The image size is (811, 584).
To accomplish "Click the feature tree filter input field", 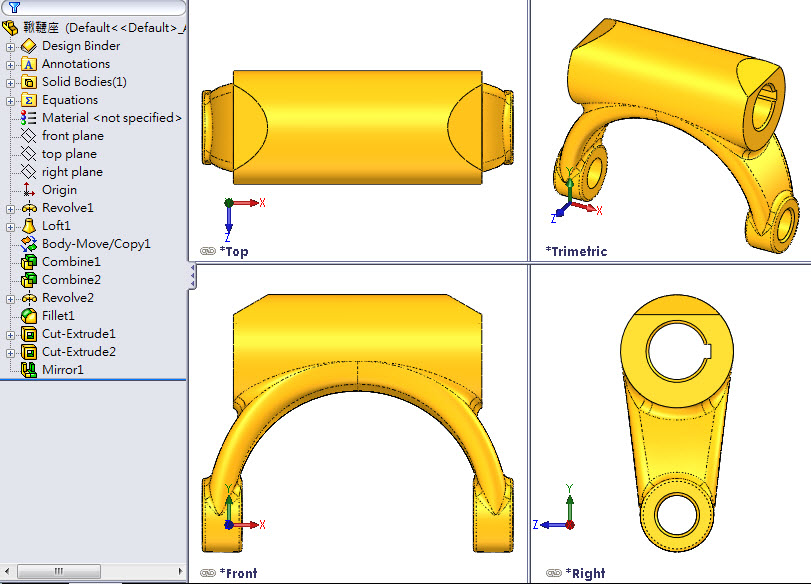I will [x=96, y=7].
